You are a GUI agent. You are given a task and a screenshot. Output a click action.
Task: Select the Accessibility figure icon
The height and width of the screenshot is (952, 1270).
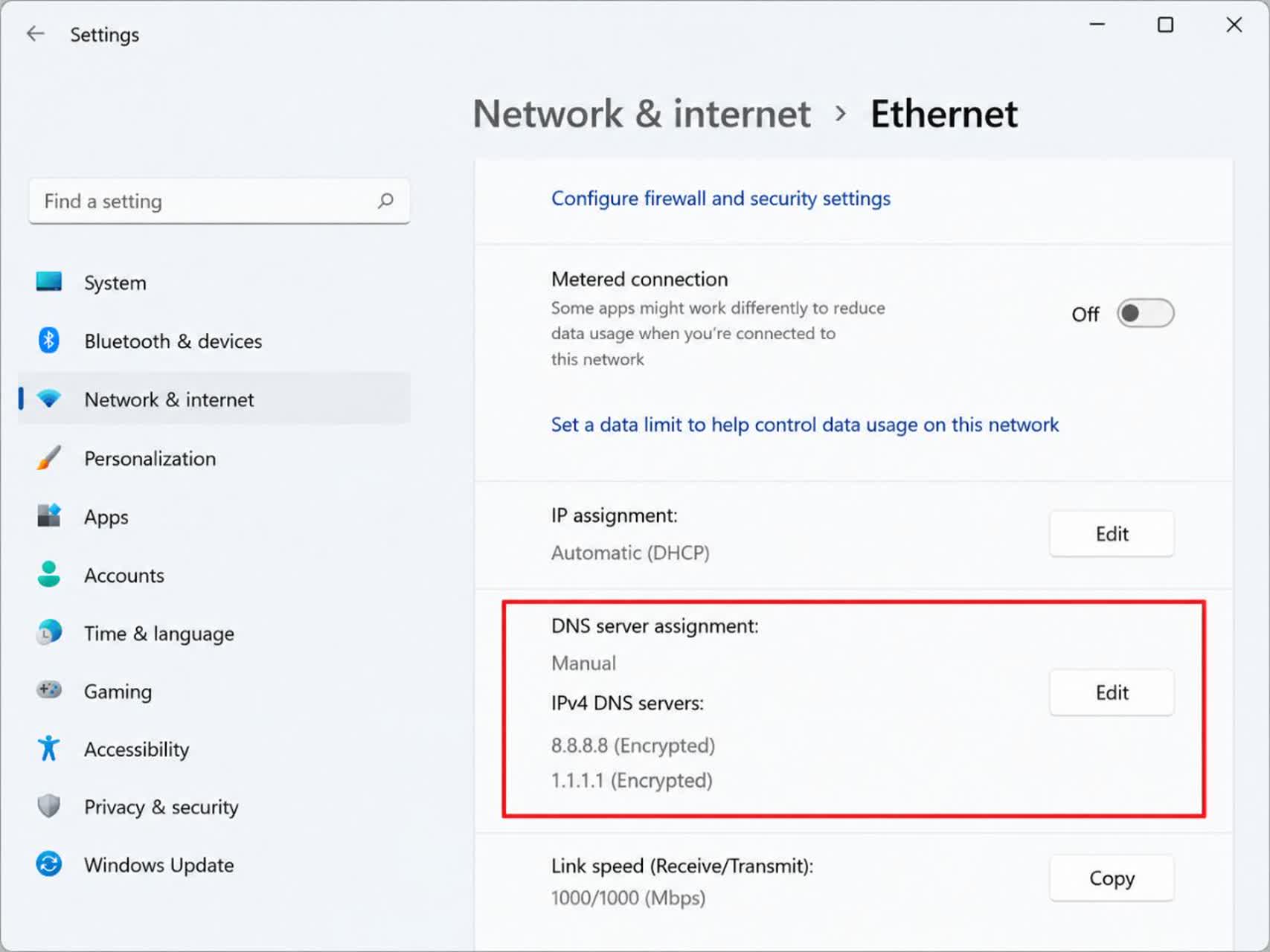pyautogui.click(x=49, y=748)
